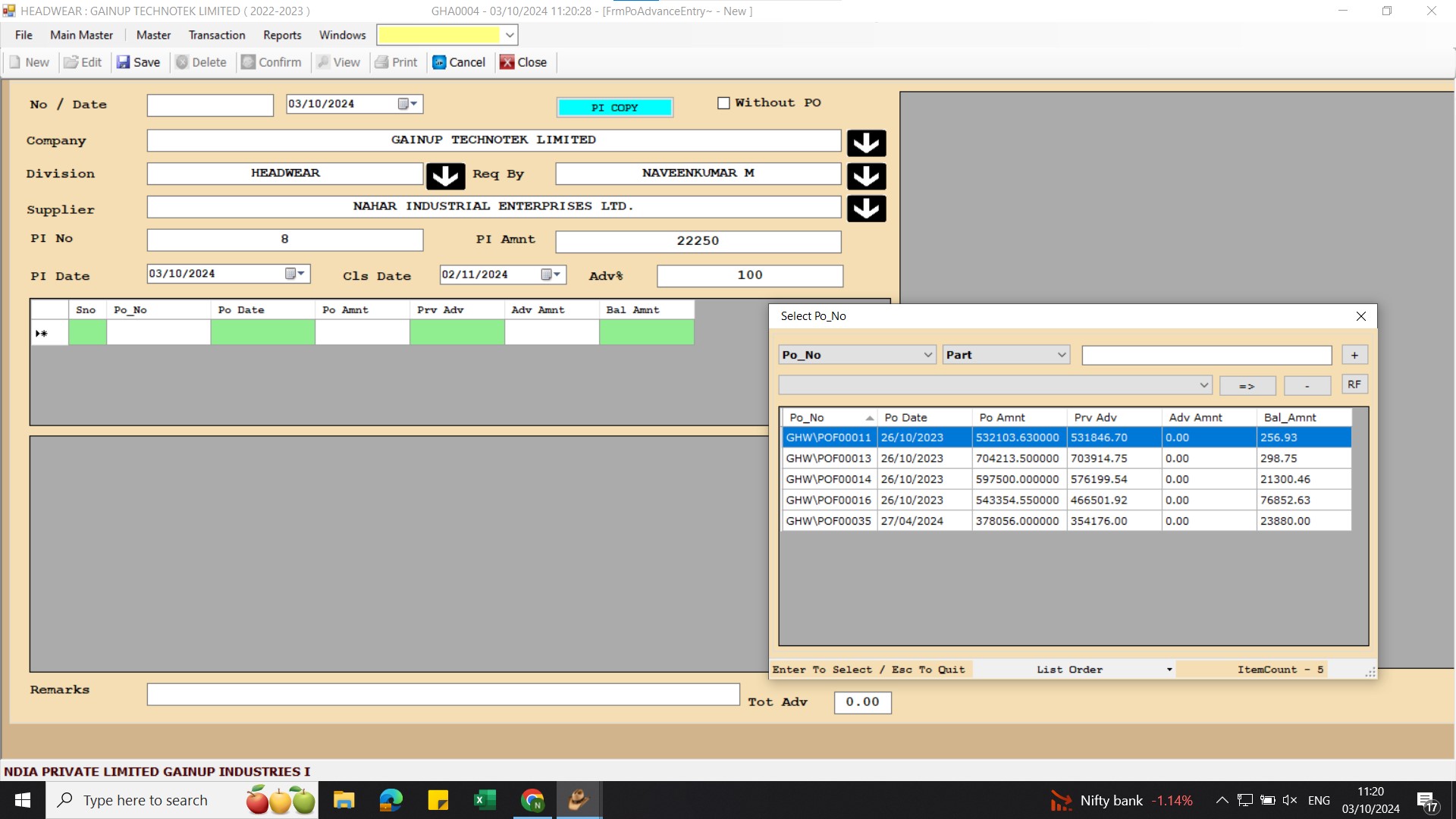This screenshot has height=819, width=1456.
Task: Open Excel from the taskbar
Action: (x=485, y=800)
